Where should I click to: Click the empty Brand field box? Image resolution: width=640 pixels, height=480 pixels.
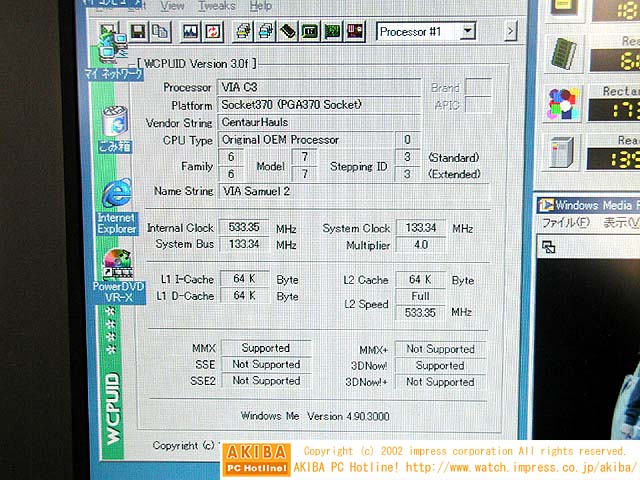click(478, 87)
